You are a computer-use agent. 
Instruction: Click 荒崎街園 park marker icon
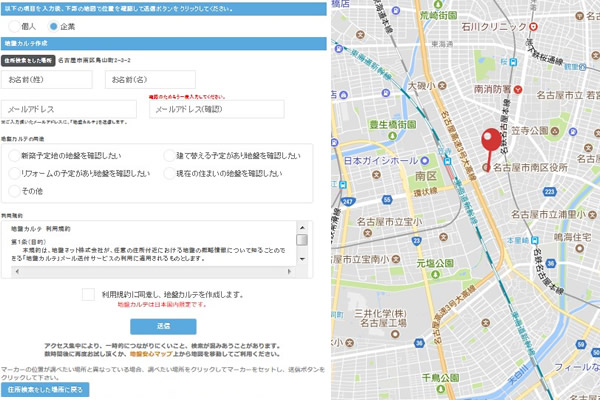pos(438,5)
